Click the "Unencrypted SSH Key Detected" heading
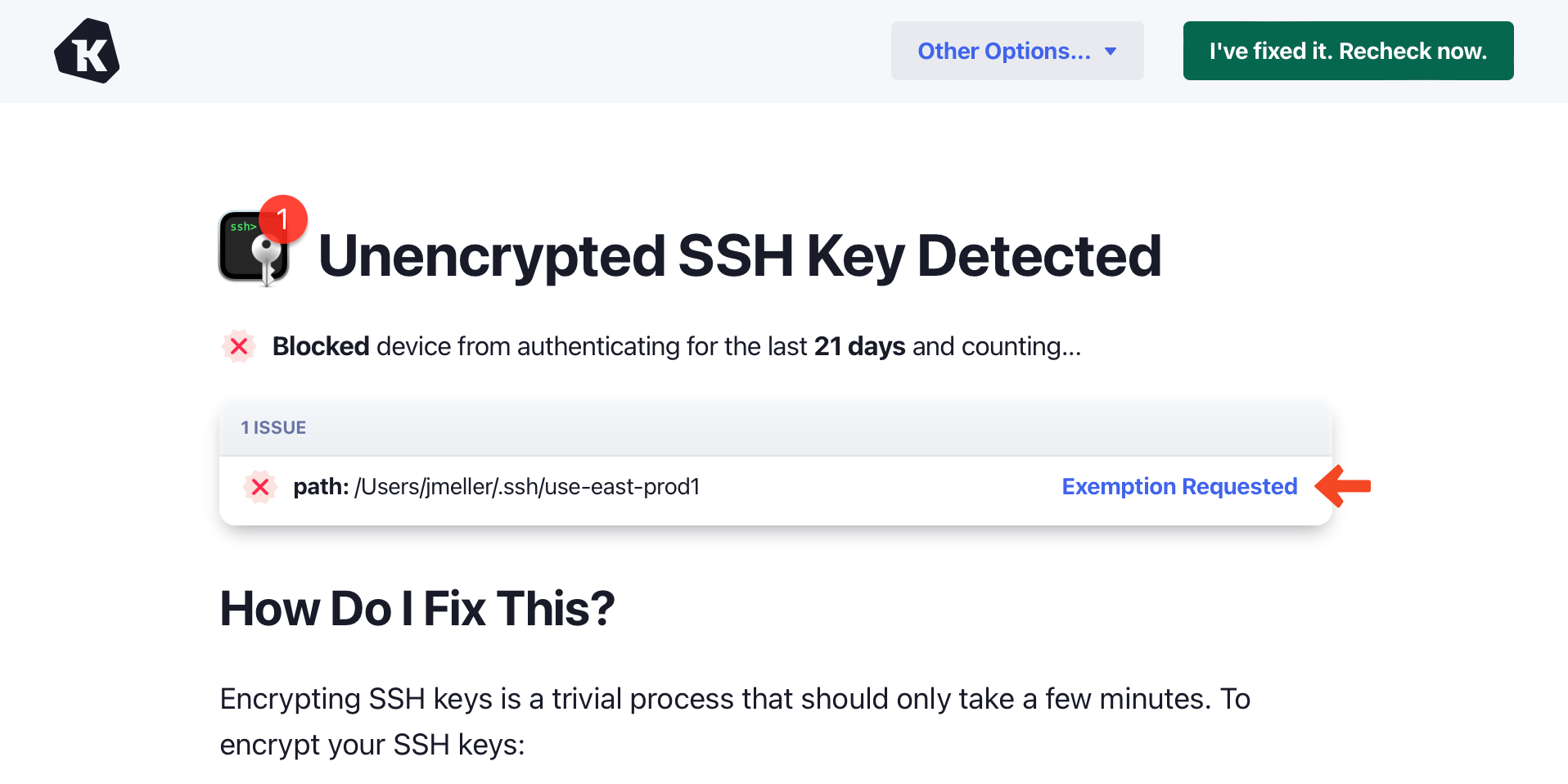 [x=739, y=256]
